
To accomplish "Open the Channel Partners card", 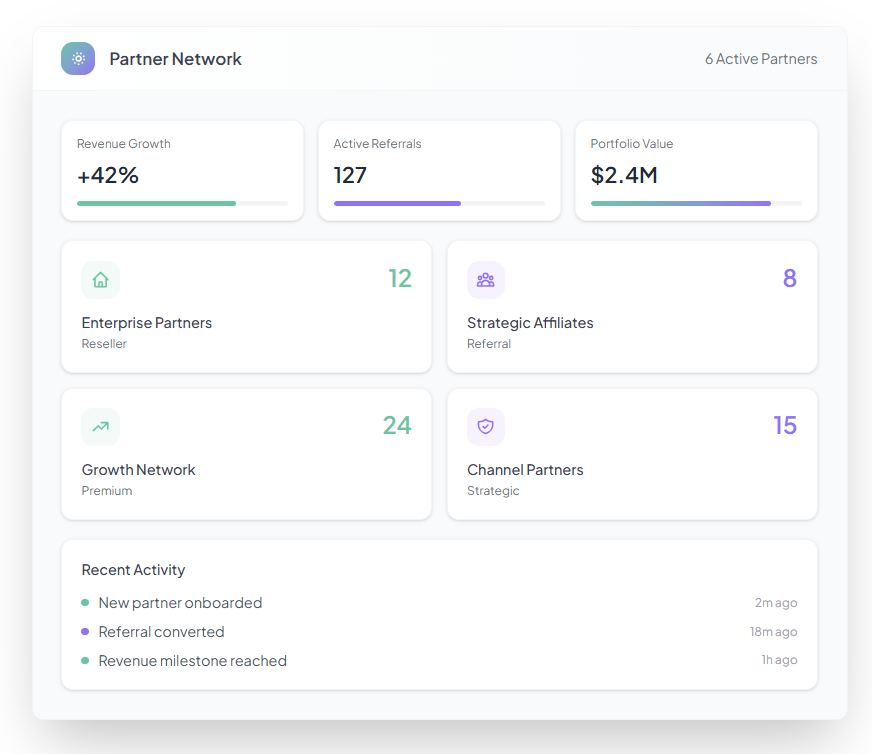I will [632, 454].
